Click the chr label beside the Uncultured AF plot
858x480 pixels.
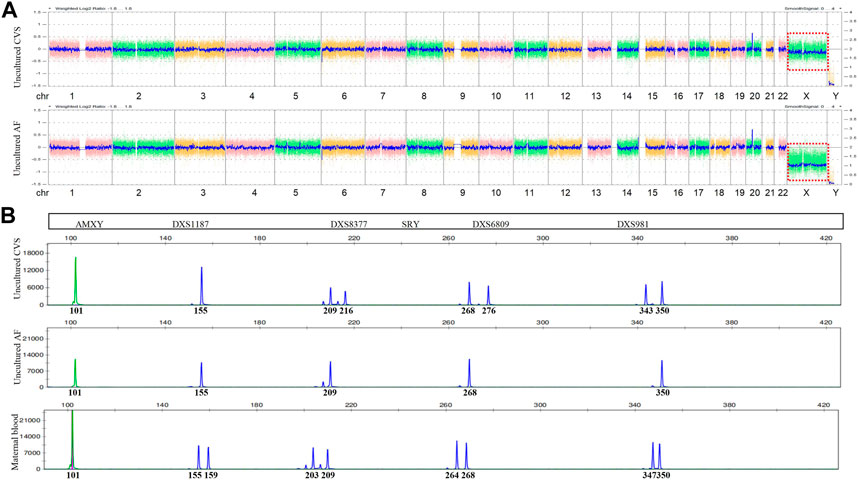pos(42,193)
